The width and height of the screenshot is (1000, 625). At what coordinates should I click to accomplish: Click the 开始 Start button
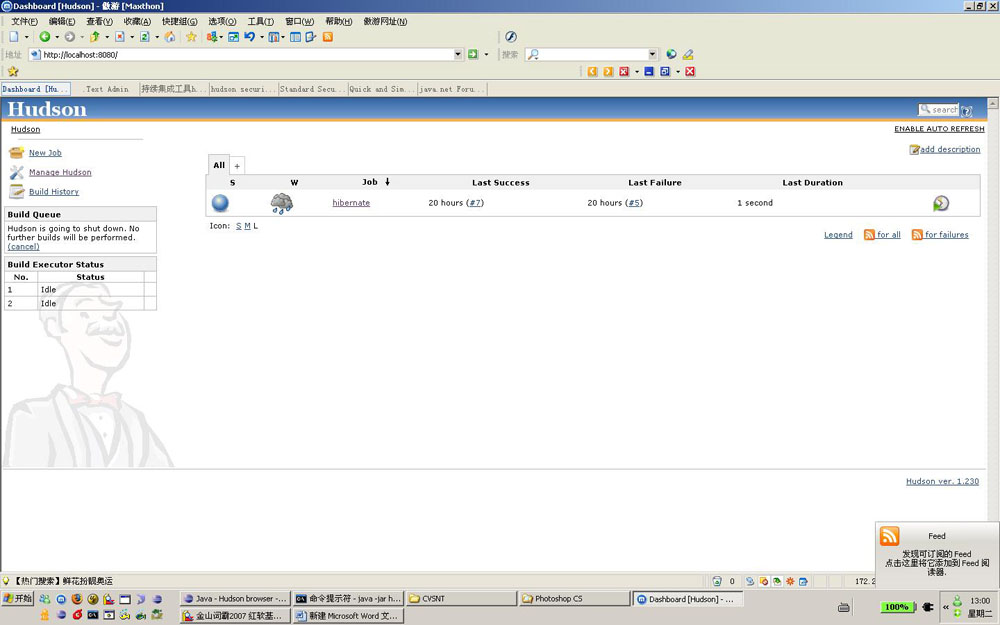17,599
